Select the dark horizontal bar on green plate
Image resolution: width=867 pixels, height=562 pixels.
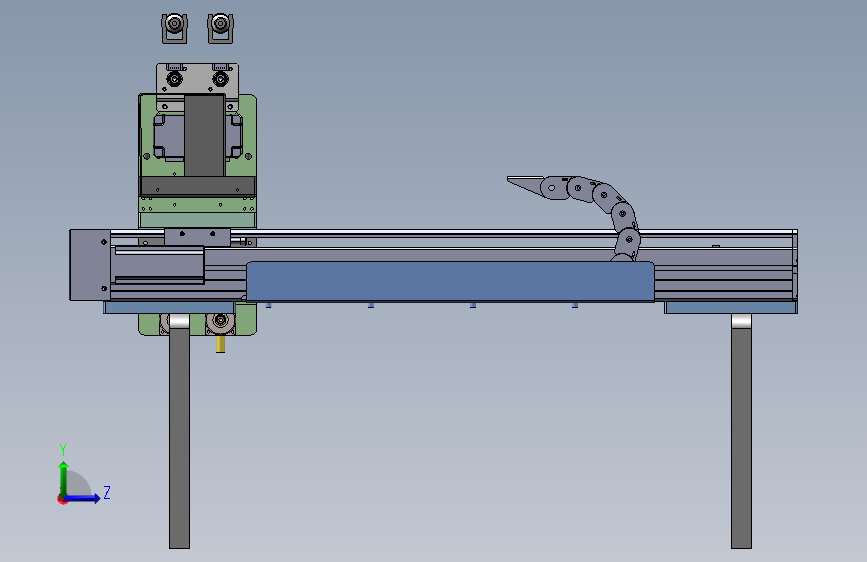coord(197,186)
